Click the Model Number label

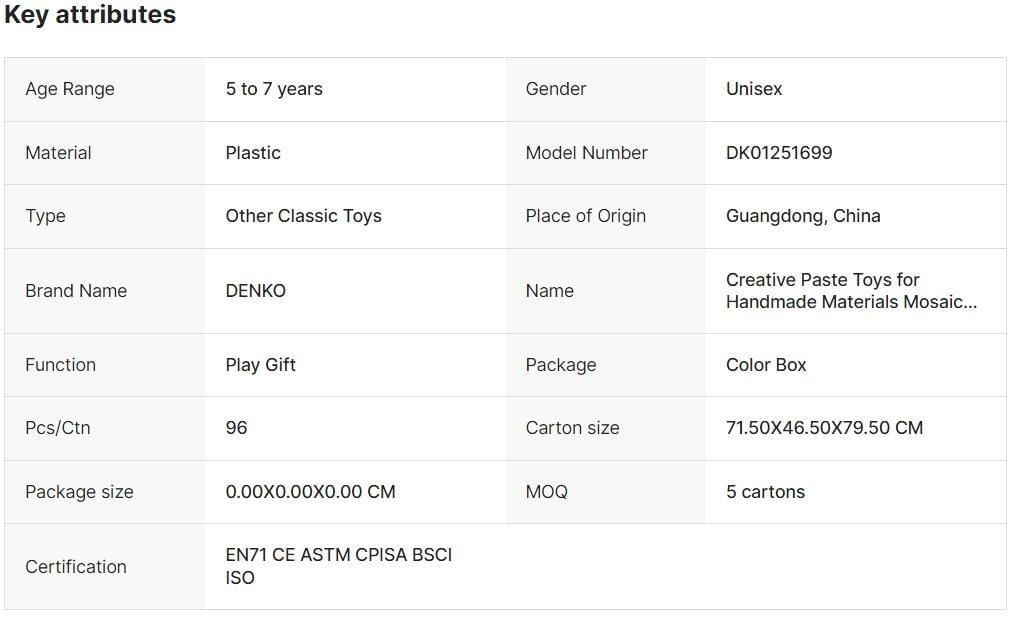point(587,153)
